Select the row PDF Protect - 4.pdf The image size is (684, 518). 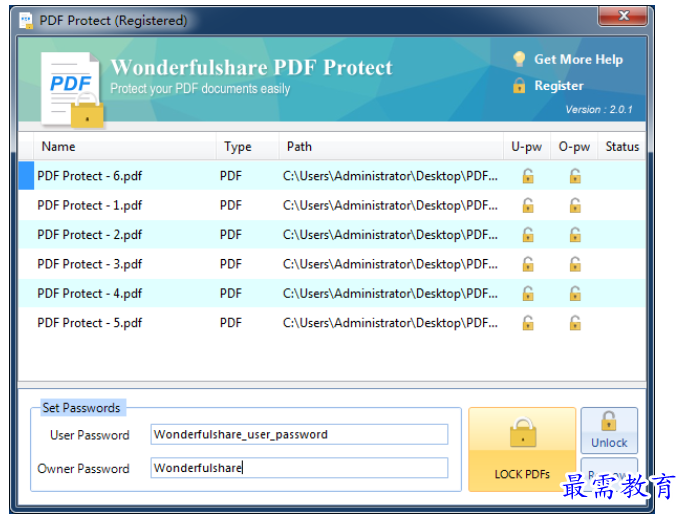coord(332,293)
